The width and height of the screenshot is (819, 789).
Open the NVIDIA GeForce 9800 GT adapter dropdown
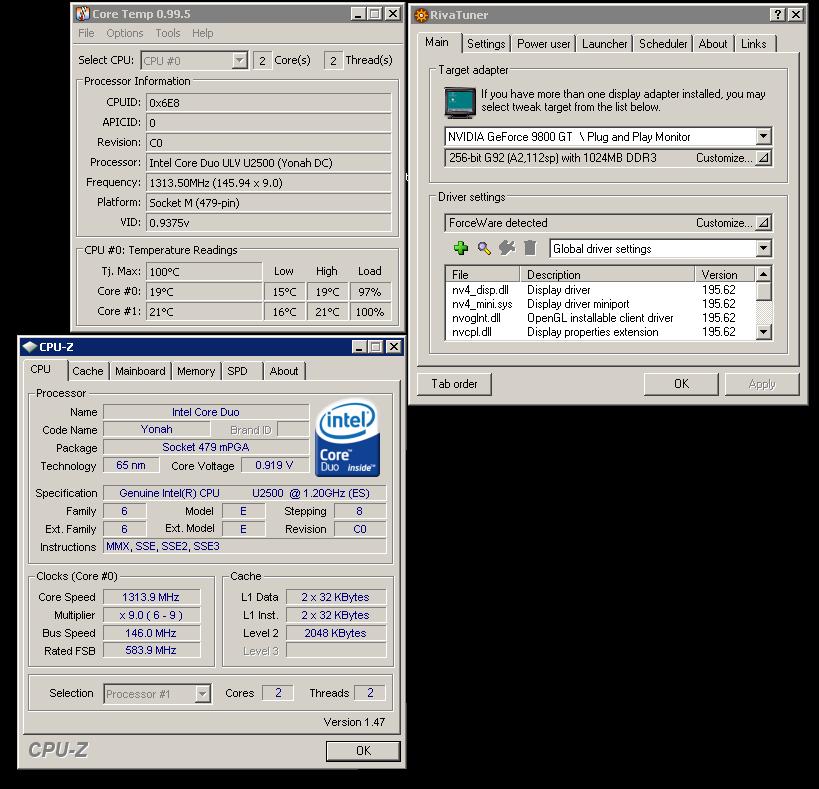click(x=763, y=137)
